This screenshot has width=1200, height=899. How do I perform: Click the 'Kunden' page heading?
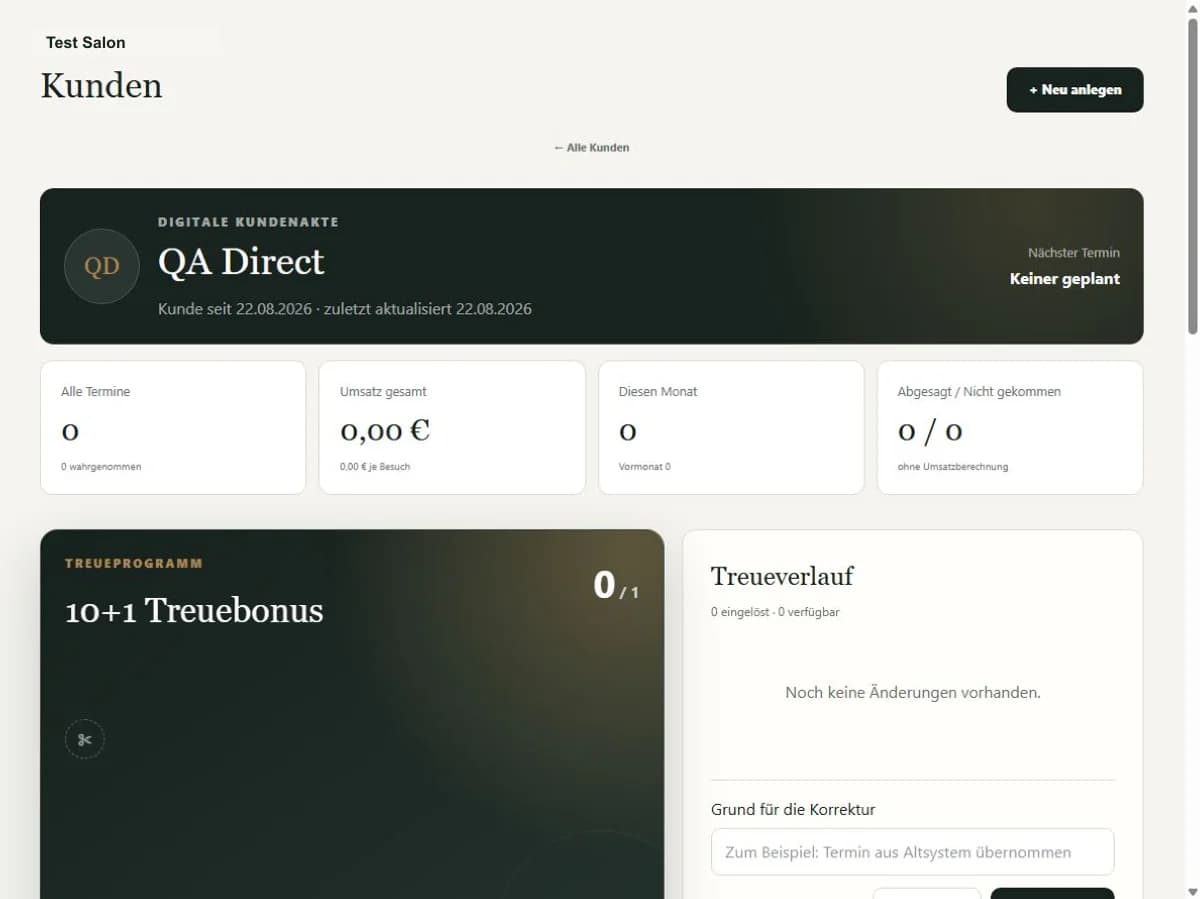[101, 86]
